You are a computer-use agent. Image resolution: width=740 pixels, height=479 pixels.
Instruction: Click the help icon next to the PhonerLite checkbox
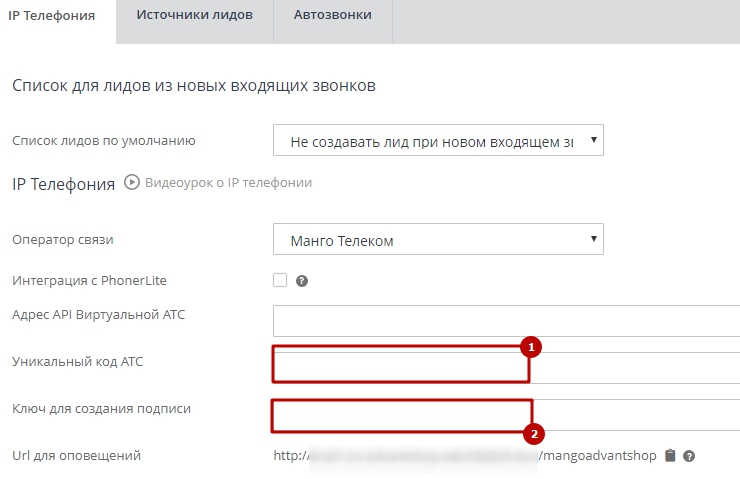301,281
